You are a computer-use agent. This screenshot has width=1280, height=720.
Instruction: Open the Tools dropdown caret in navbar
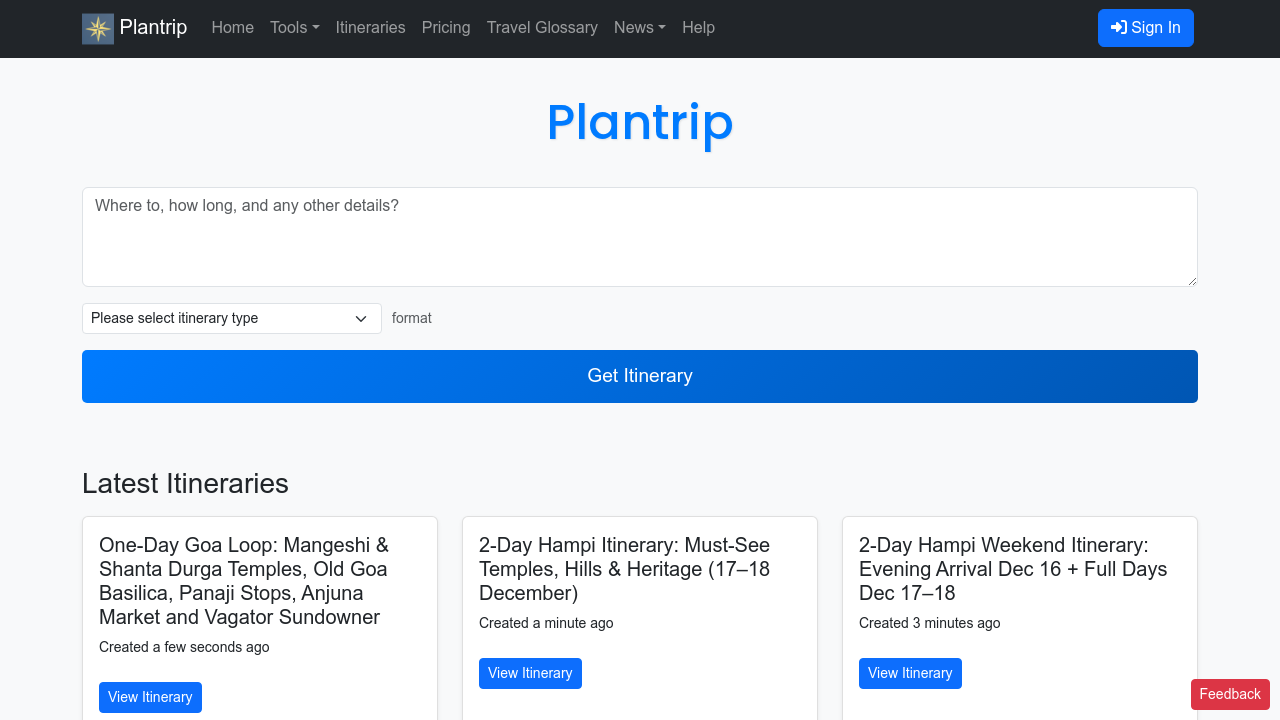pyautogui.click(x=316, y=28)
